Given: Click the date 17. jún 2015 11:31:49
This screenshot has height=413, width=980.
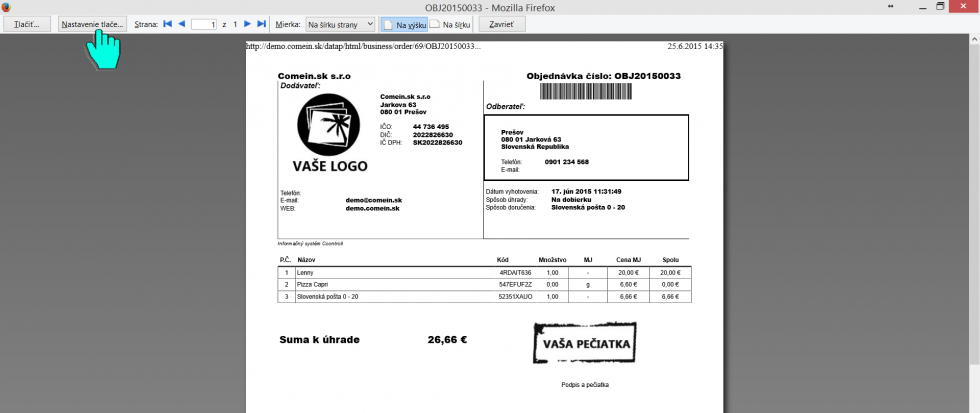Looking at the screenshot, I should (586, 191).
